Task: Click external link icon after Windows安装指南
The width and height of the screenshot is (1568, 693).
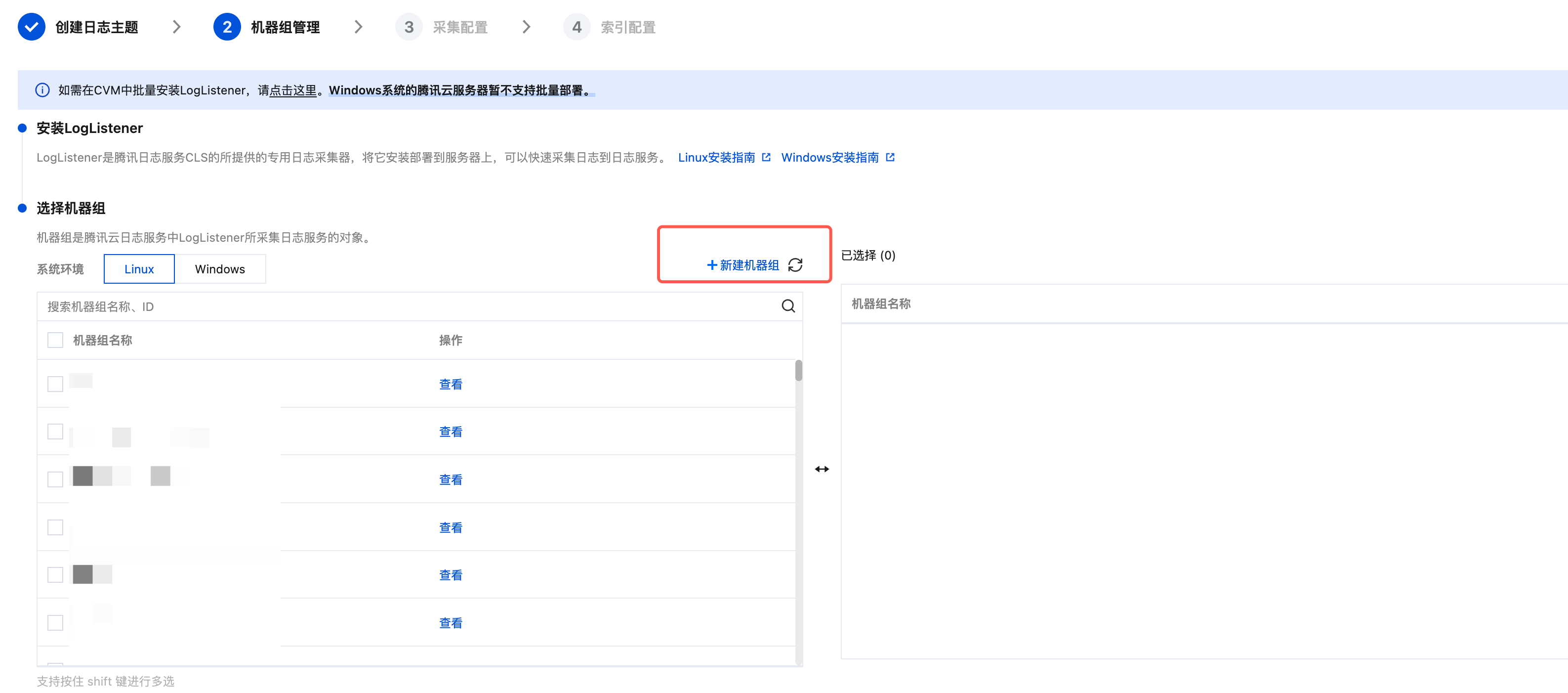Action: 890,157
